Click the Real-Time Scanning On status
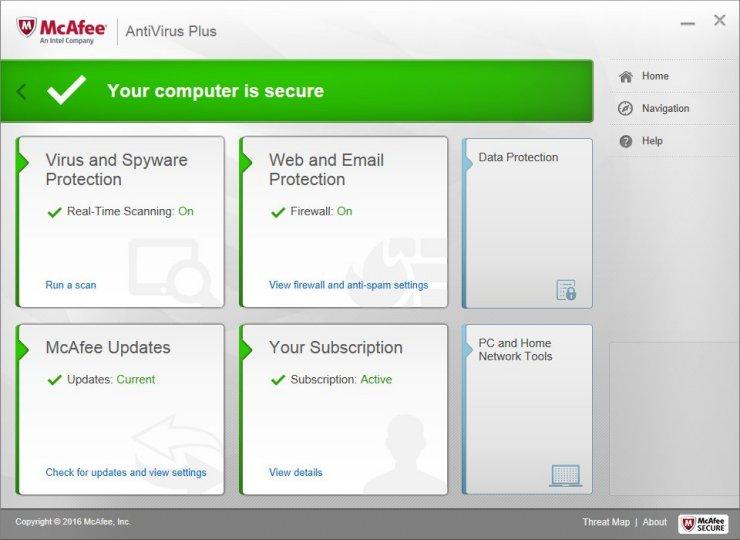The image size is (740, 540). click(x=185, y=212)
